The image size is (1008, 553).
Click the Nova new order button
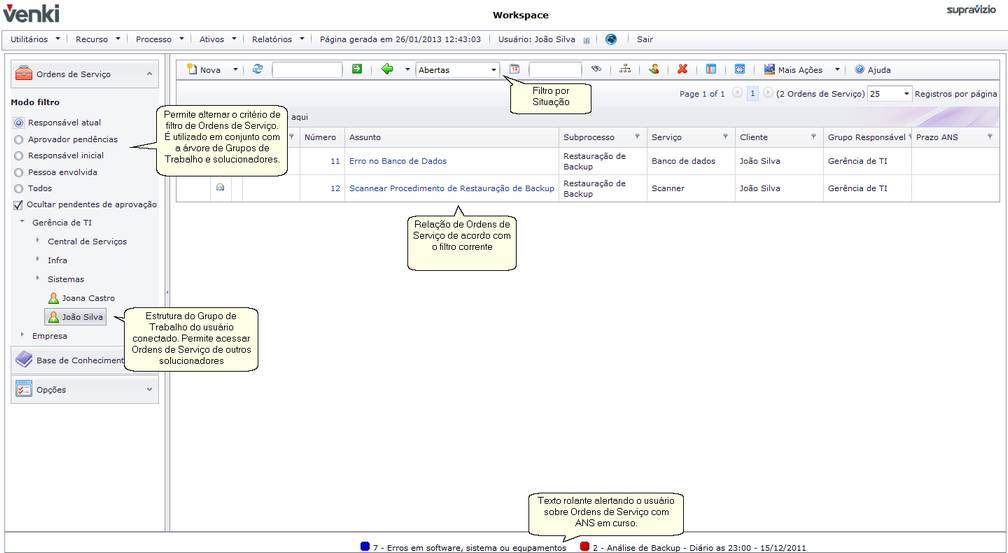(204, 69)
